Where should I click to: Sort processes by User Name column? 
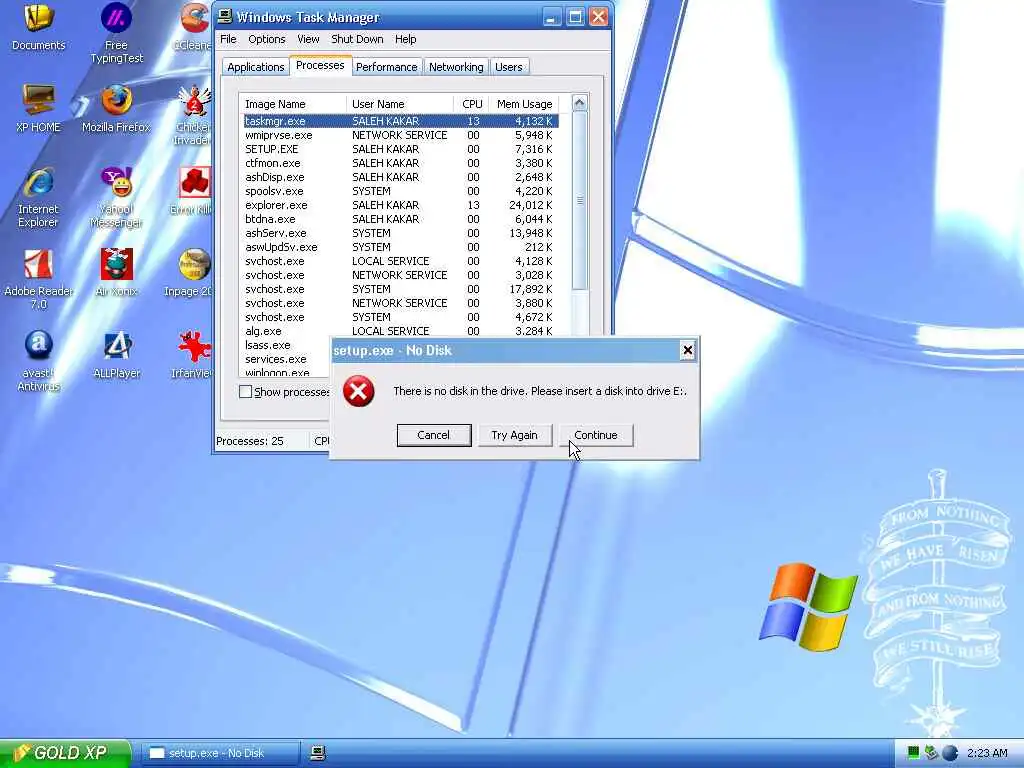click(x=400, y=104)
